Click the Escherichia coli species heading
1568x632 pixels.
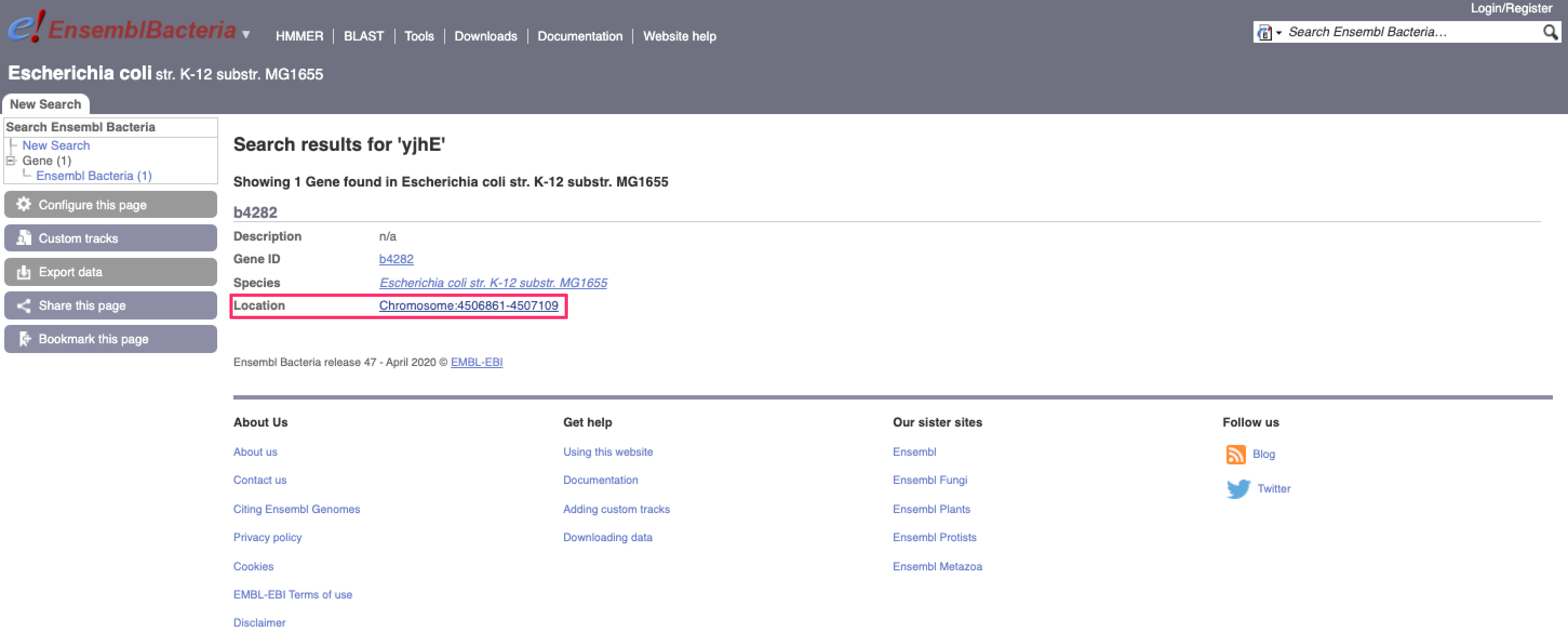165,74
